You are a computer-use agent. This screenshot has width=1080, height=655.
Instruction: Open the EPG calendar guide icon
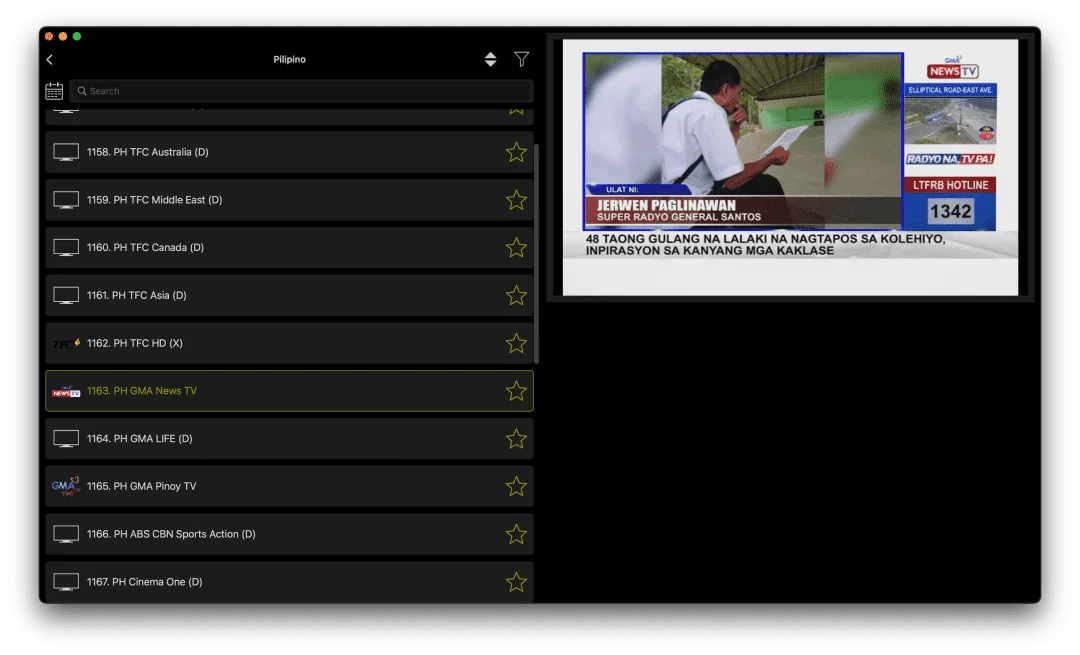click(54, 91)
